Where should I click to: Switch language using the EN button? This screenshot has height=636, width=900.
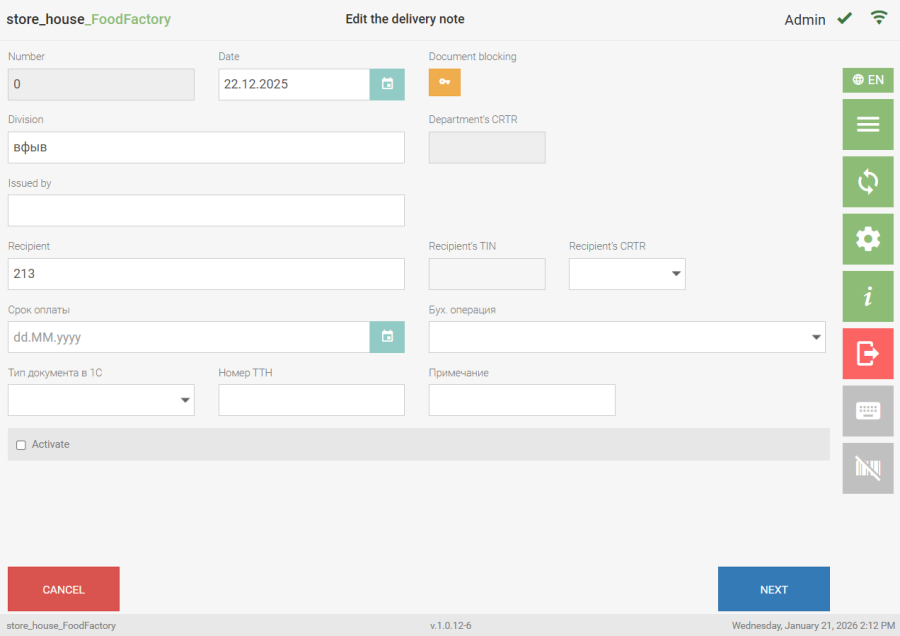point(867,80)
